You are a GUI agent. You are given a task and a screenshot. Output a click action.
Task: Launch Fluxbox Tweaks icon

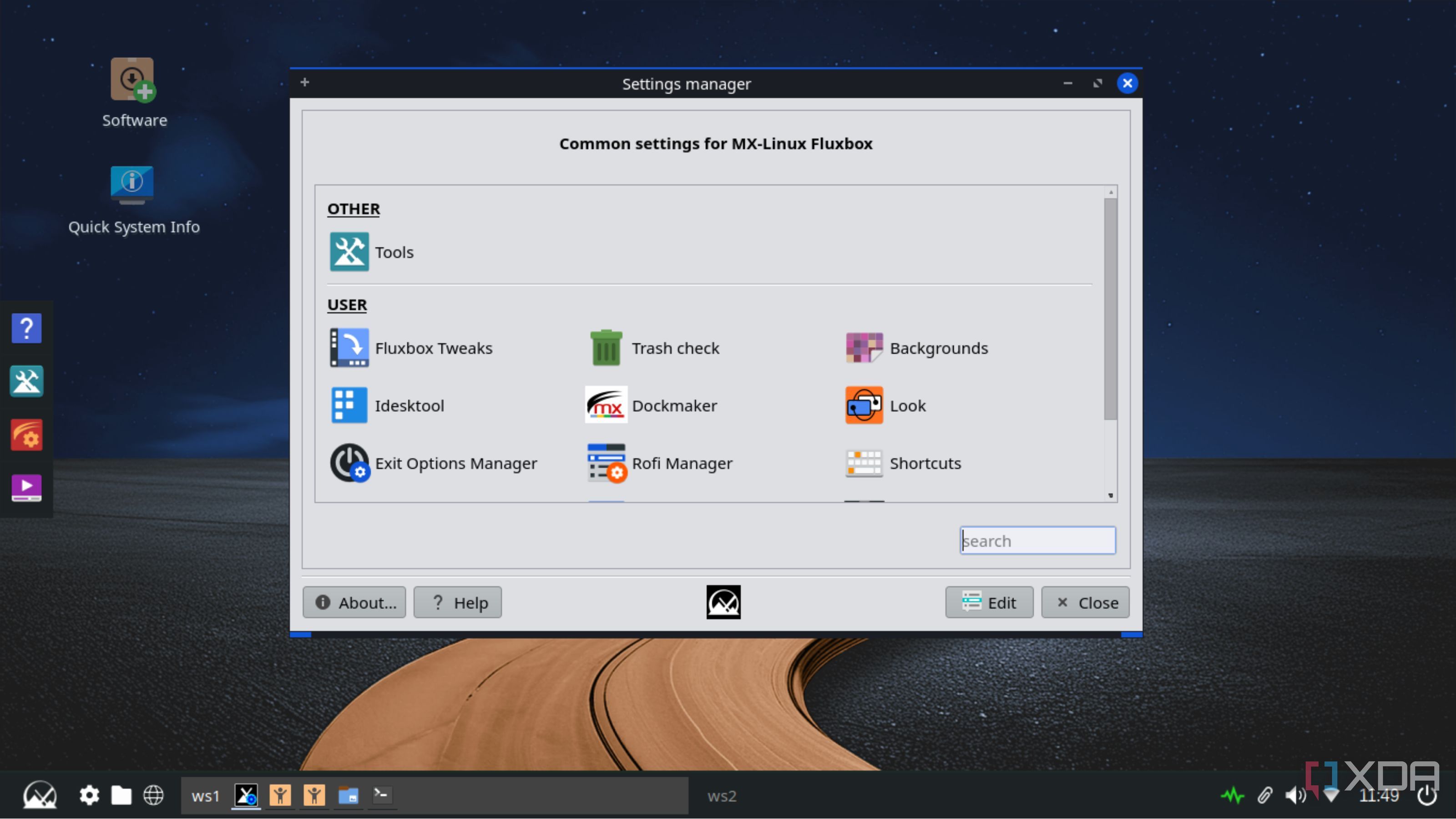(349, 348)
